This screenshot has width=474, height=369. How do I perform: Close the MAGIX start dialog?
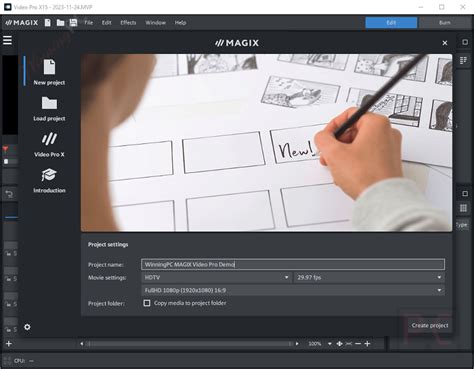coord(445,43)
